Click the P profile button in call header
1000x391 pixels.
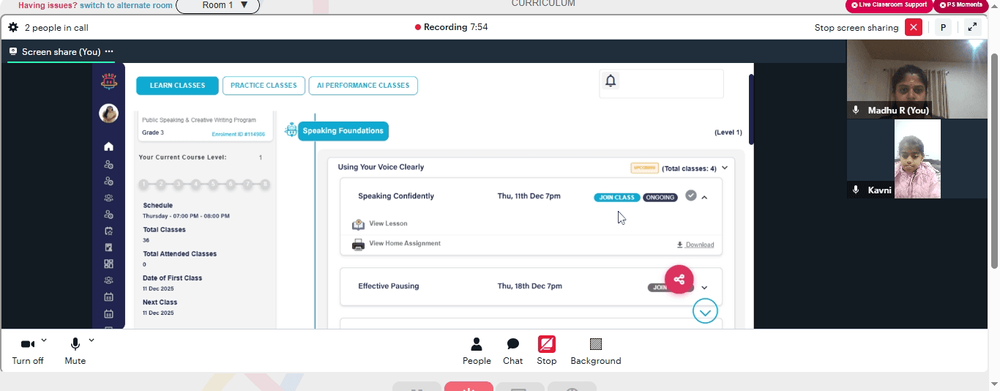943,27
